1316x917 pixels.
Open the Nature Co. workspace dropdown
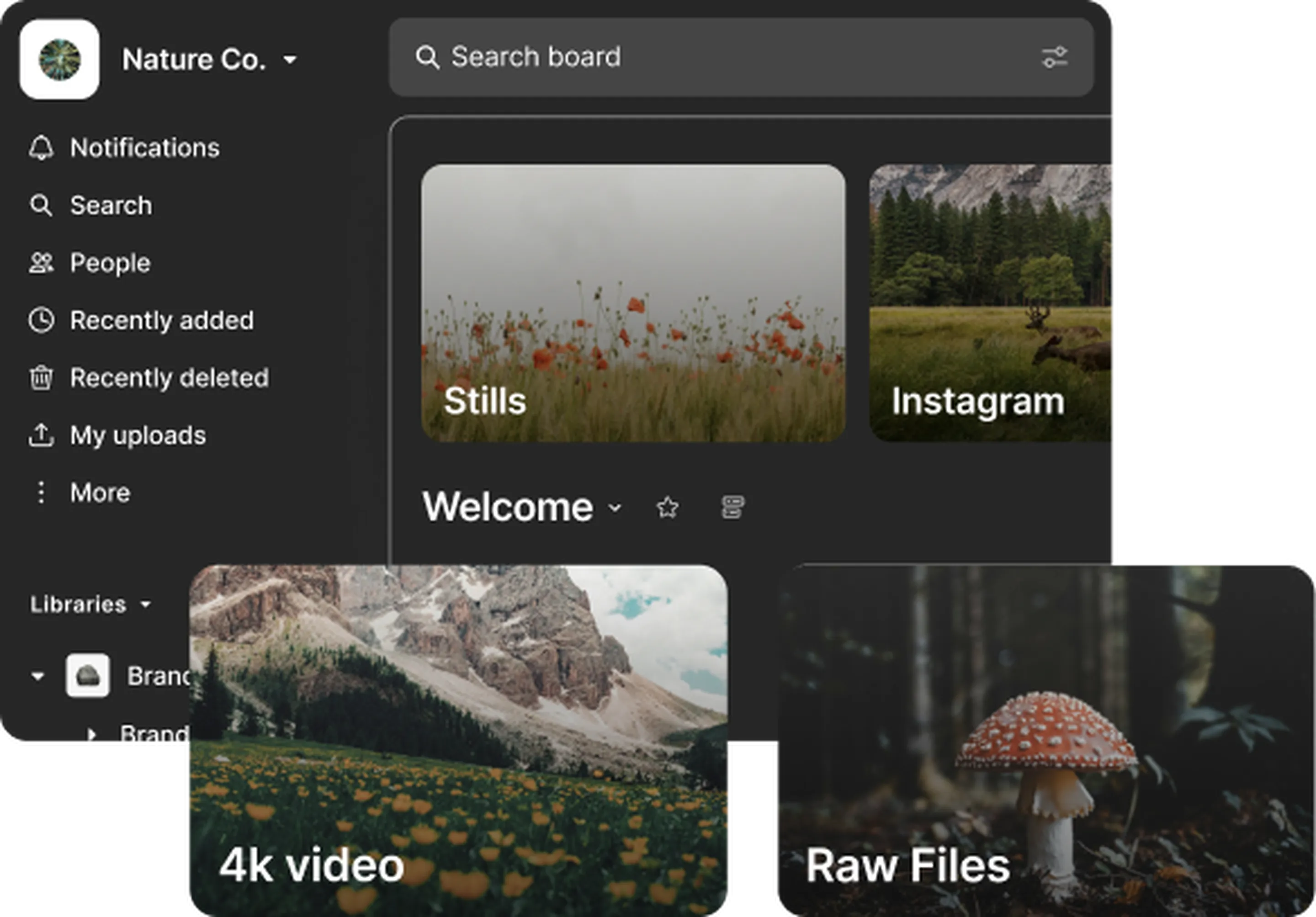pos(290,59)
